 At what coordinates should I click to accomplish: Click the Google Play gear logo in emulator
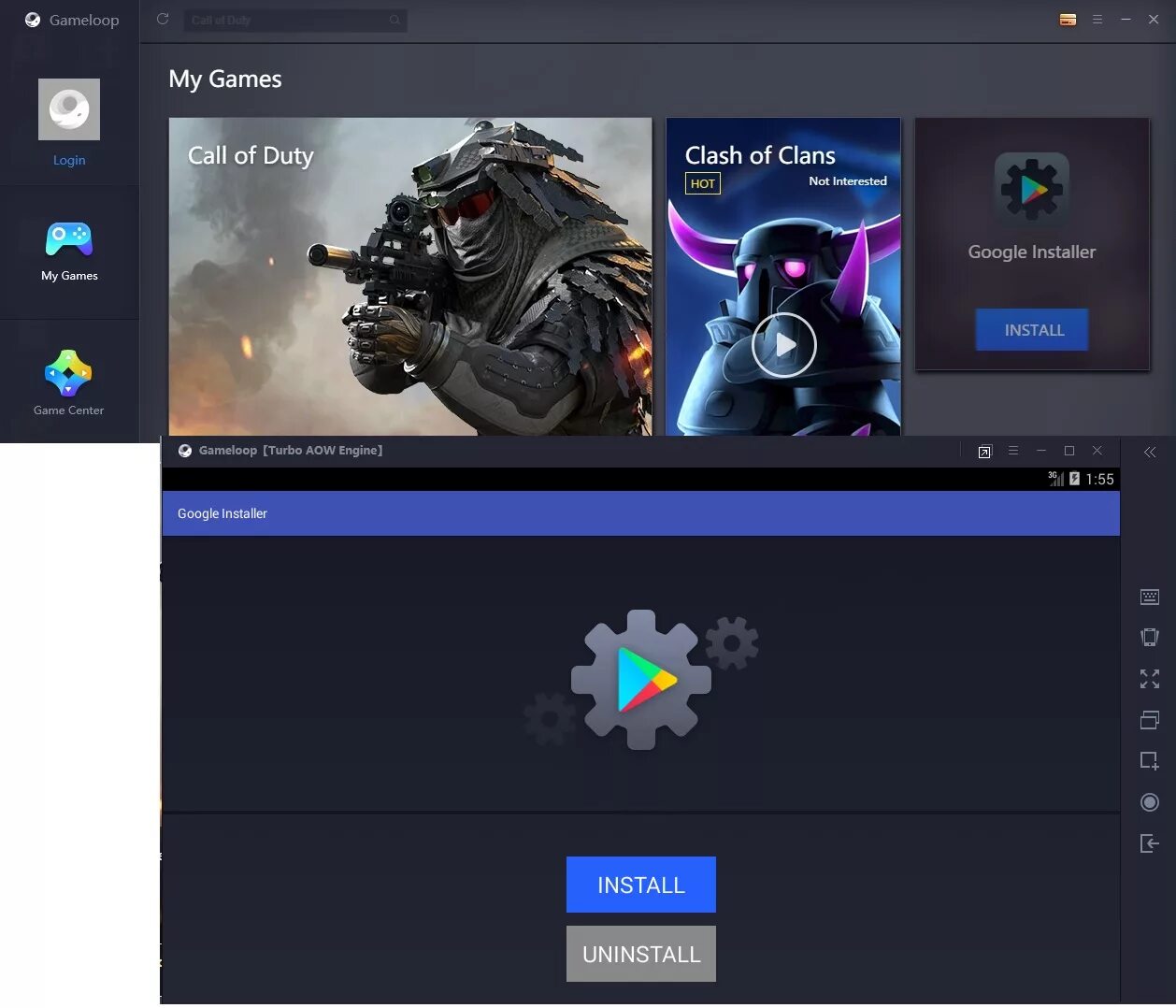641,680
